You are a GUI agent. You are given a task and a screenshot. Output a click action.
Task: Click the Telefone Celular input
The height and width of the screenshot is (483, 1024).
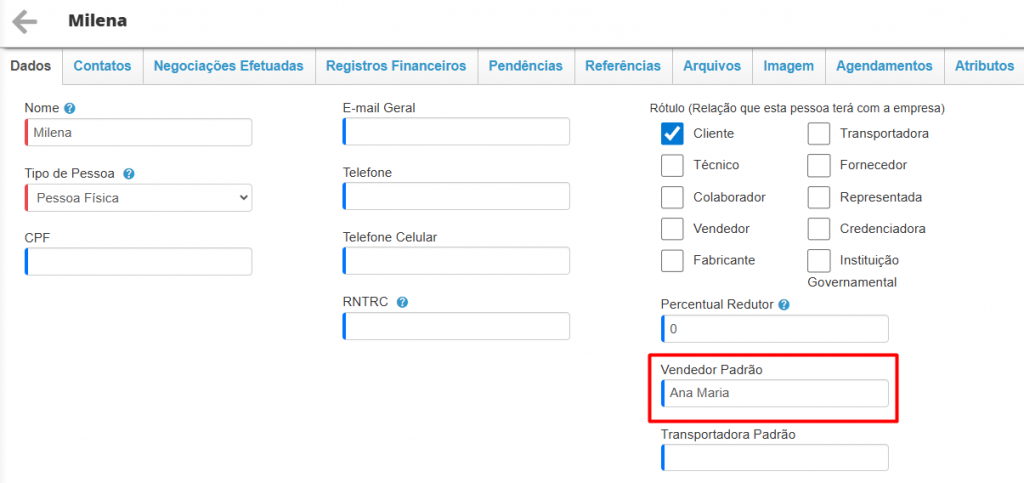[x=457, y=261]
